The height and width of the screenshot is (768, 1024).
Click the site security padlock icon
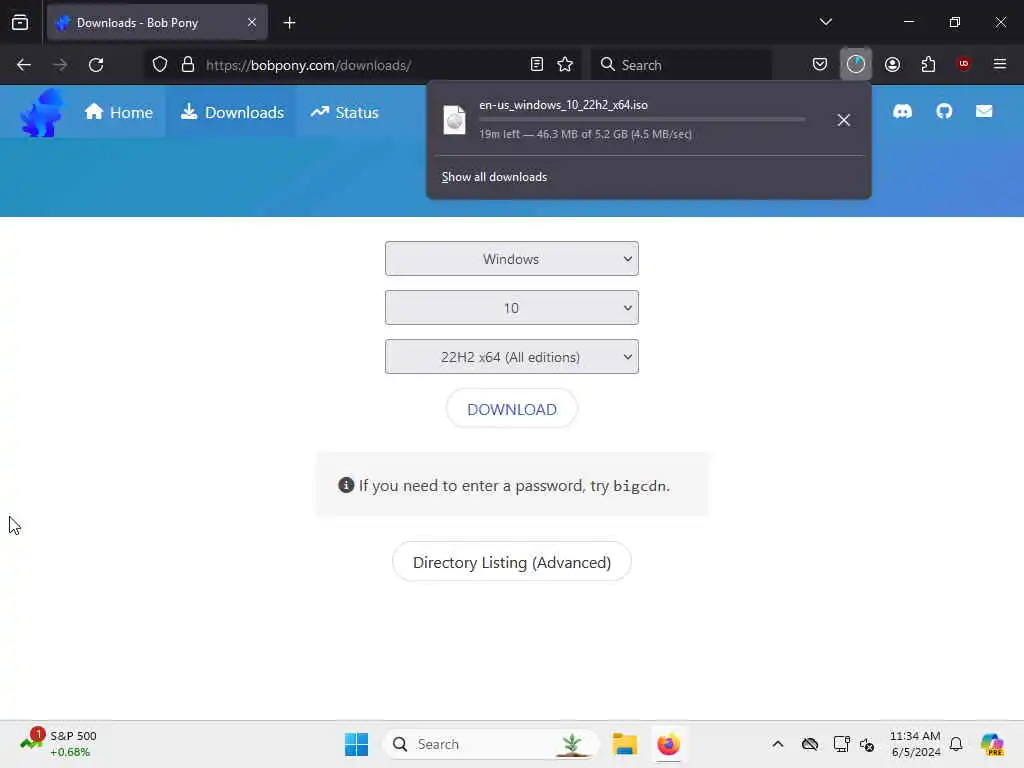pos(188,65)
